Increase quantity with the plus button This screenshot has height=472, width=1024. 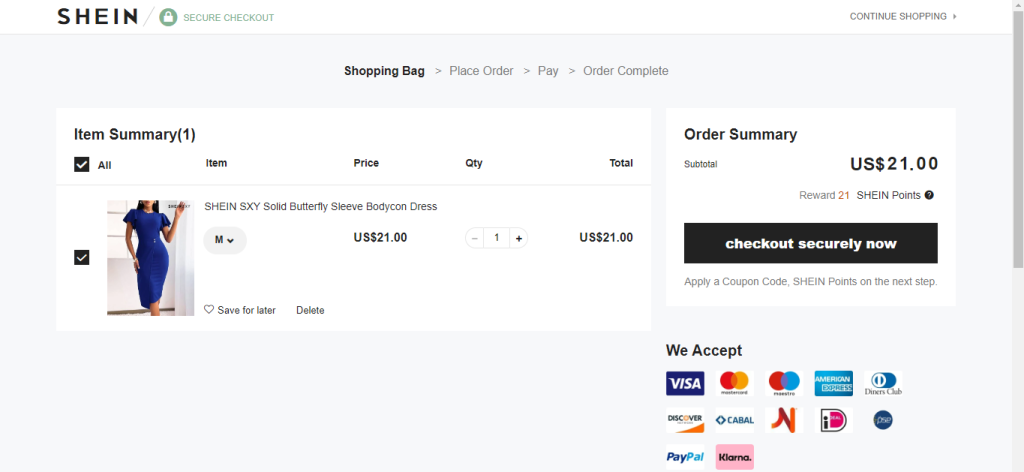point(518,238)
